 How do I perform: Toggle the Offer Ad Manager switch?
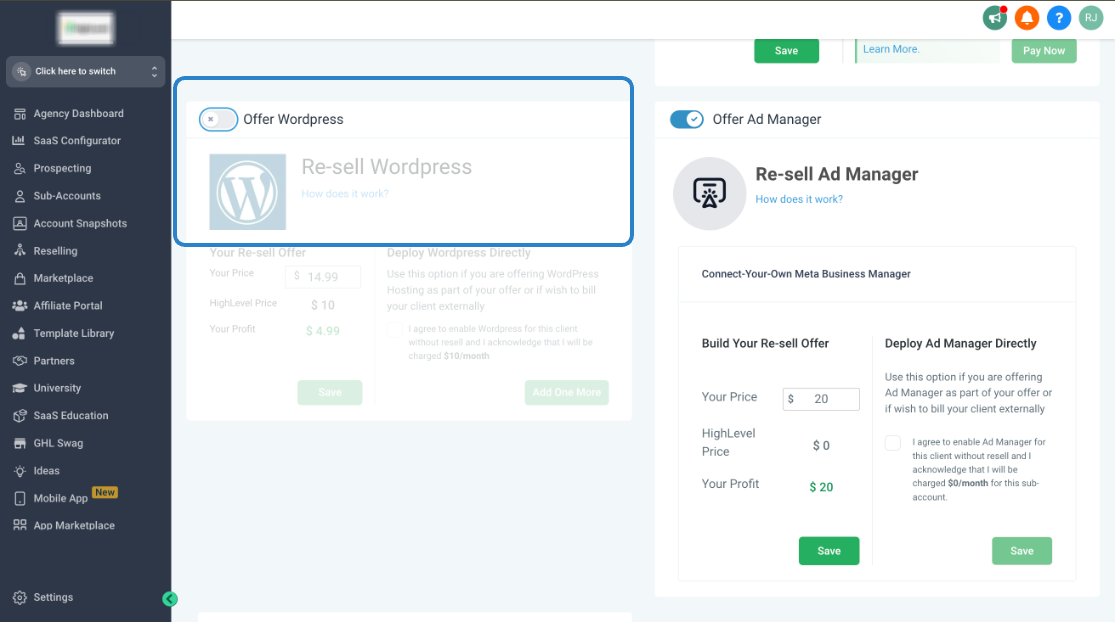[687, 119]
